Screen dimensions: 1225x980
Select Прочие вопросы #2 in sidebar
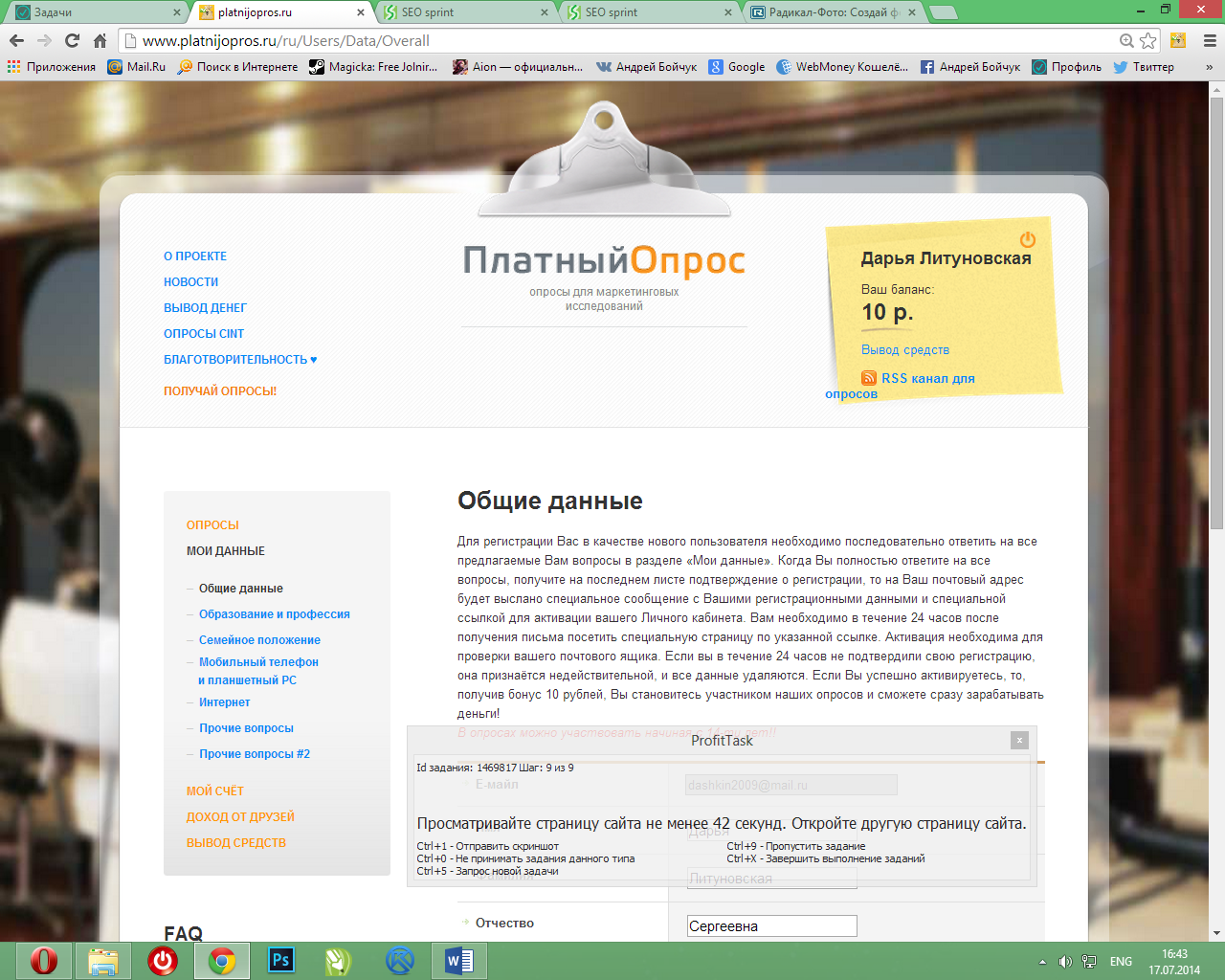coord(255,754)
